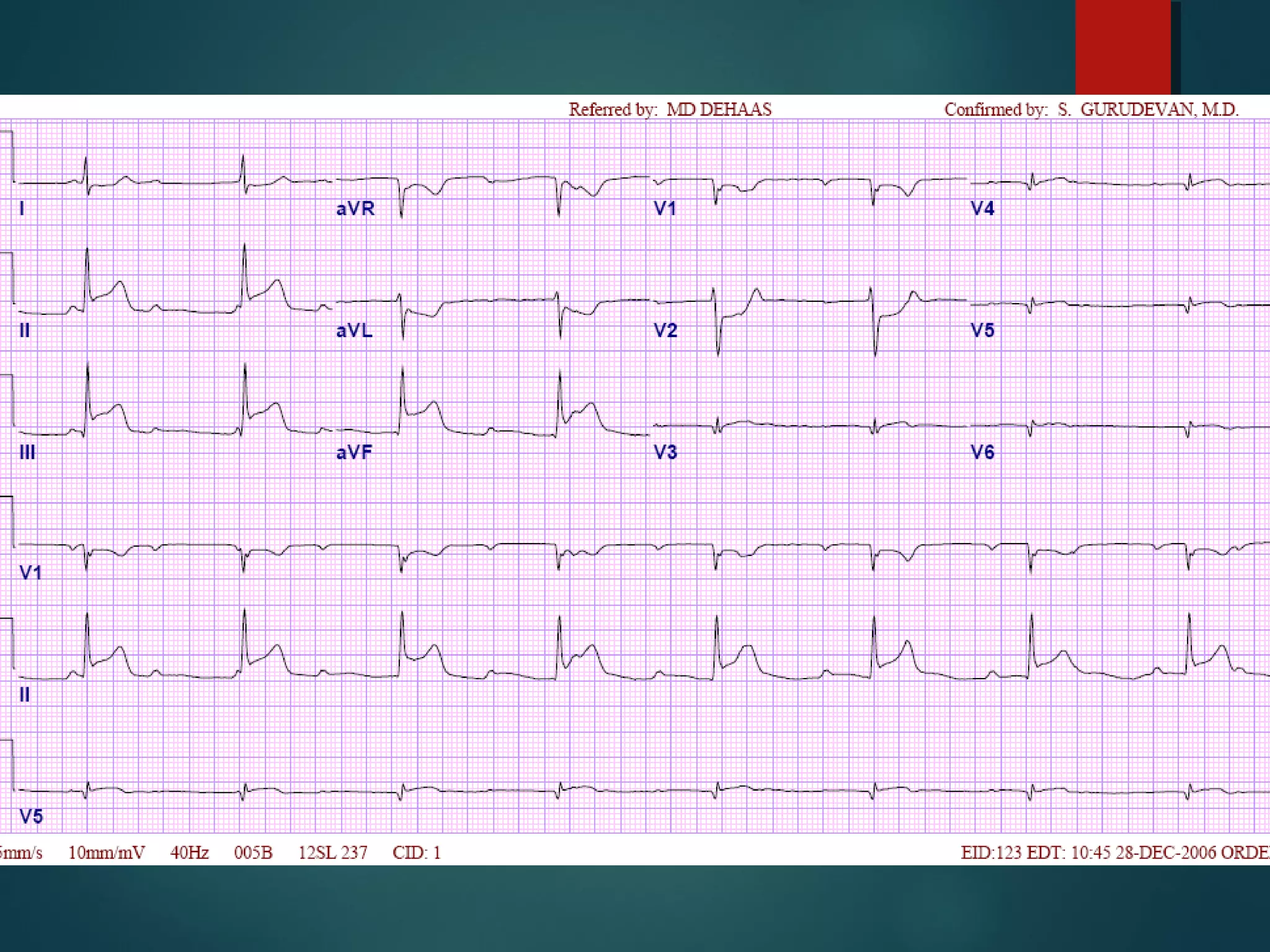Image resolution: width=1270 pixels, height=952 pixels.
Task: Click the V6 lead label
Action: pos(982,452)
